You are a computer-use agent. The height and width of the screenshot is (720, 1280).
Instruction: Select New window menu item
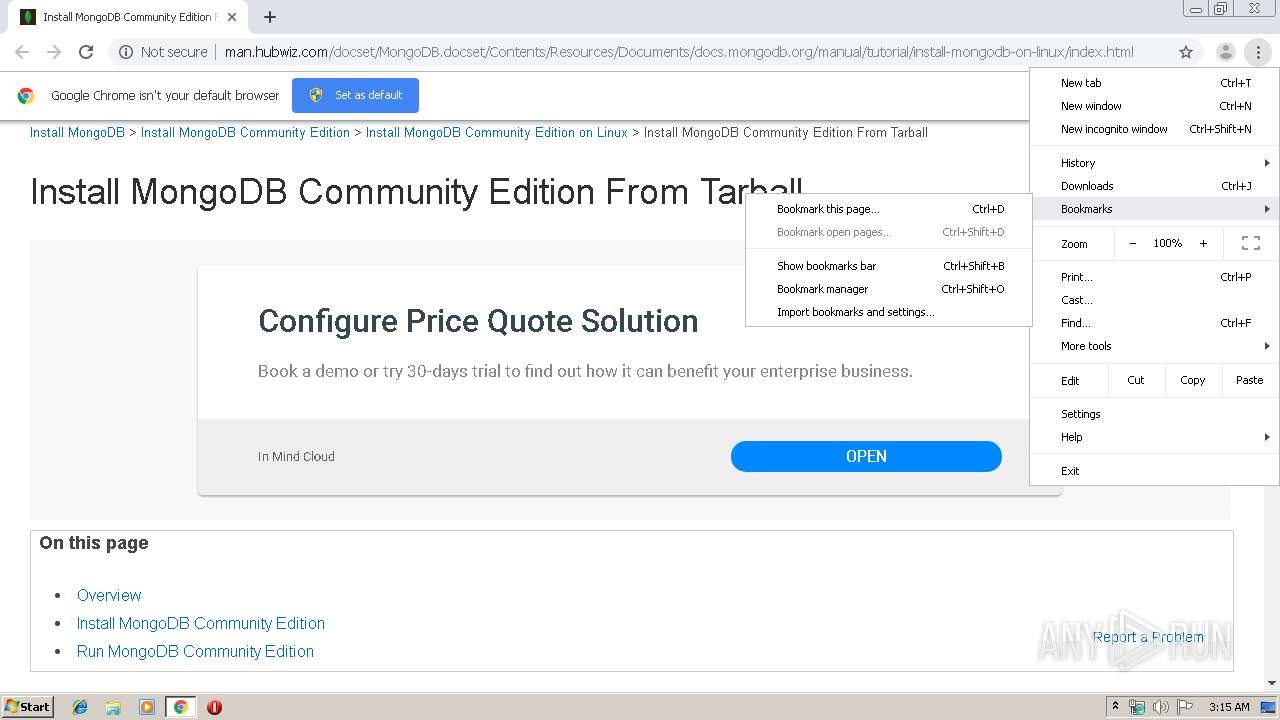click(x=1154, y=106)
